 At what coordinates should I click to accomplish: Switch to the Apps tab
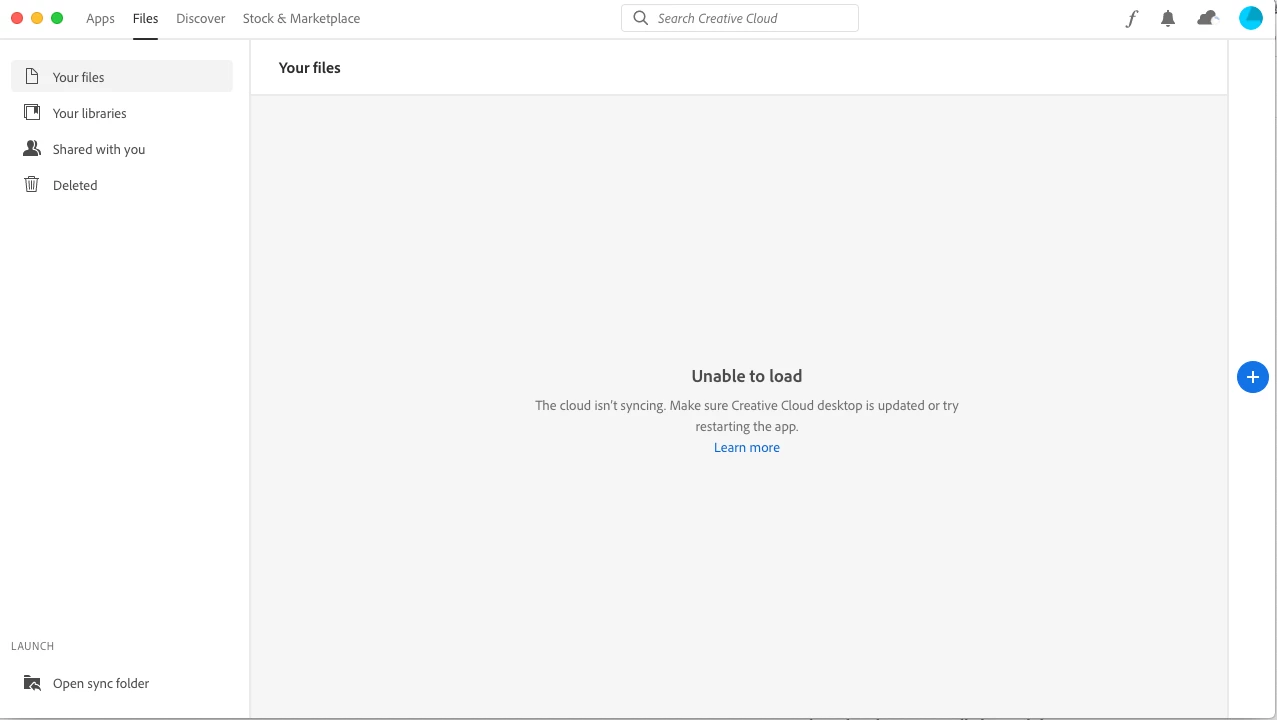click(100, 18)
